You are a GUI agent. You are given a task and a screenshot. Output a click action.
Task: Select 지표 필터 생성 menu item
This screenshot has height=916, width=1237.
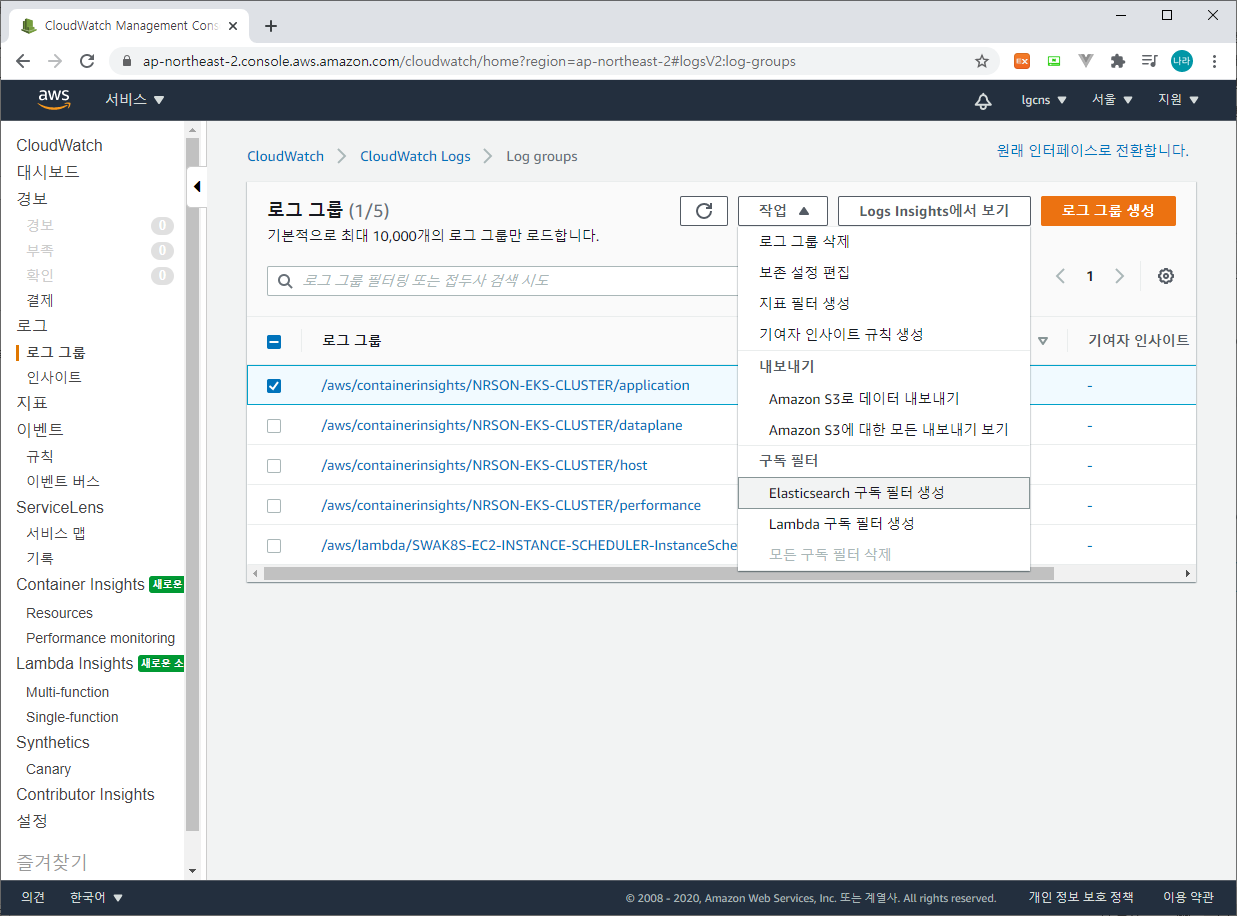884,303
